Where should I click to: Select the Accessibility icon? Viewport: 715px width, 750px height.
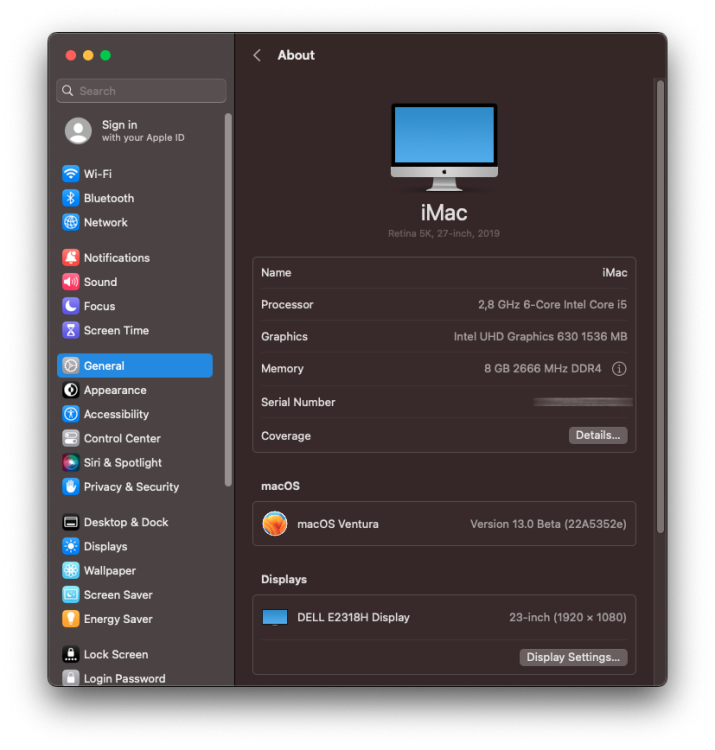click(71, 414)
